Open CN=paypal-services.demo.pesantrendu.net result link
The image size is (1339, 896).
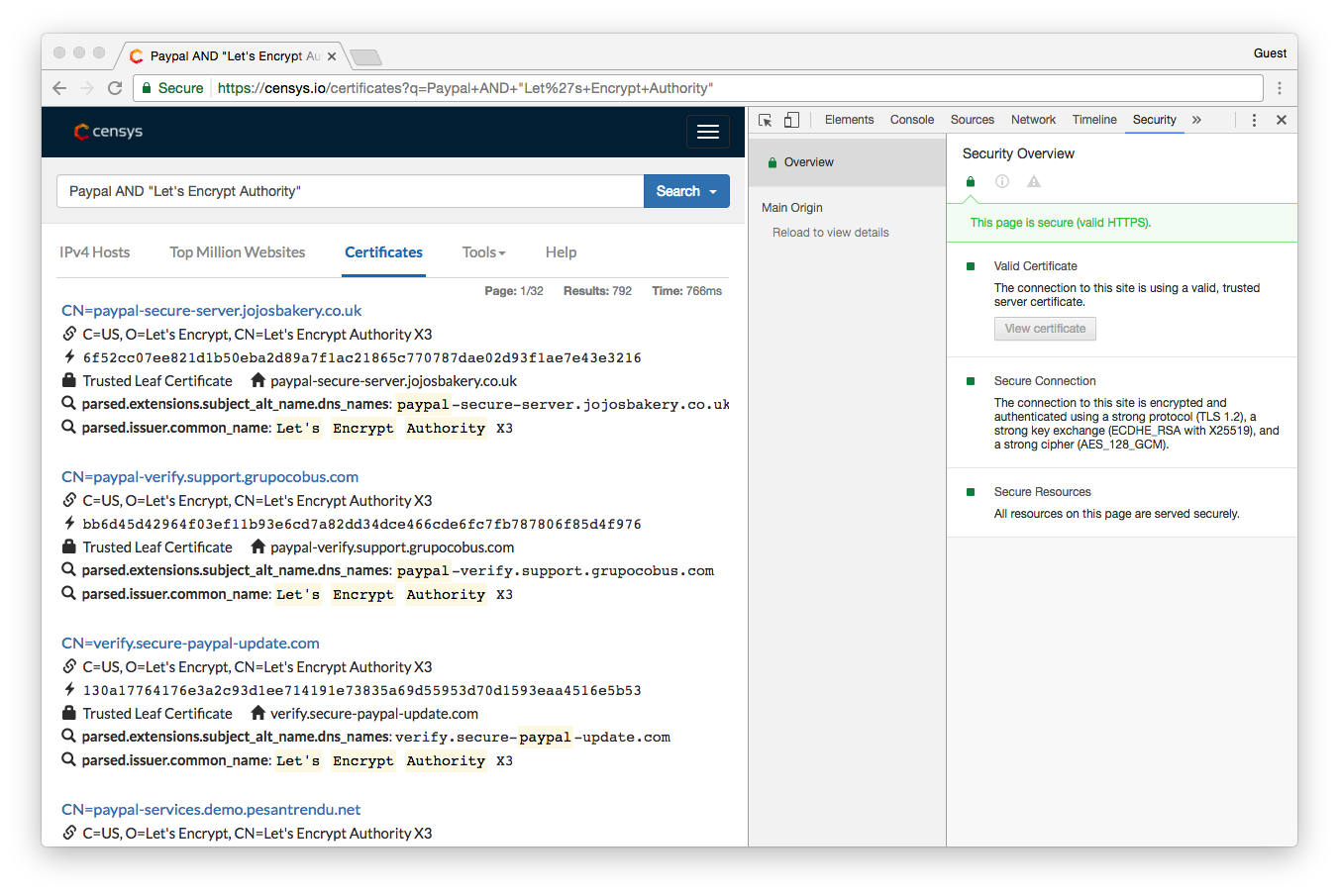point(211,809)
